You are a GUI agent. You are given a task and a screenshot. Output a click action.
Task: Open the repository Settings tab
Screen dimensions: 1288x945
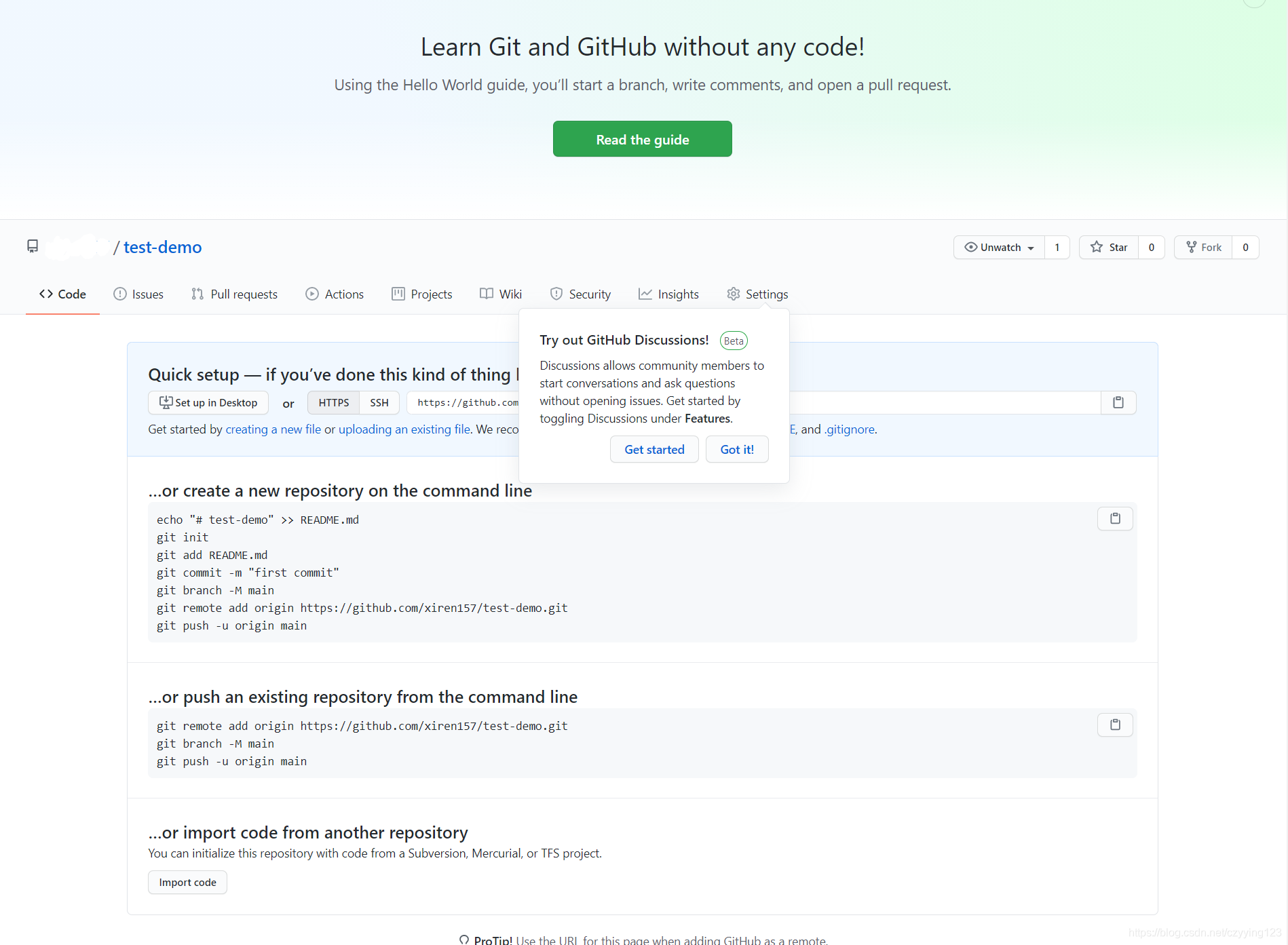[x=757, y=294]
